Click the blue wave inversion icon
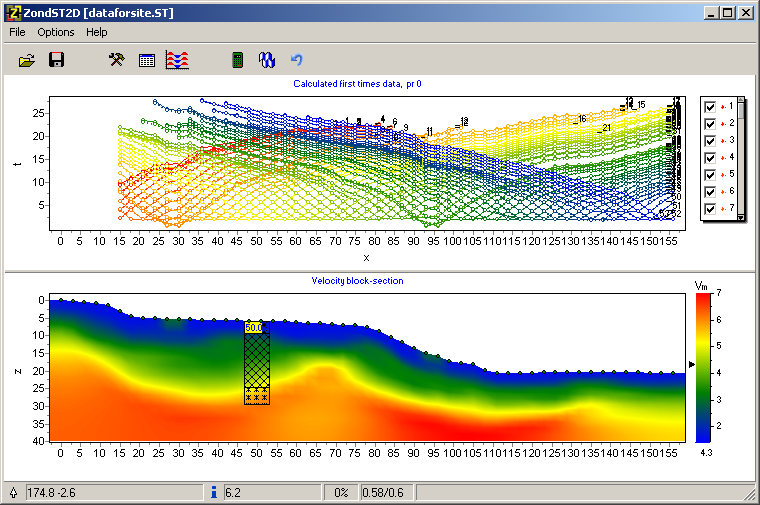Image resolution: width=760 pixels, height=505 pixels. [x=267, y=60]
